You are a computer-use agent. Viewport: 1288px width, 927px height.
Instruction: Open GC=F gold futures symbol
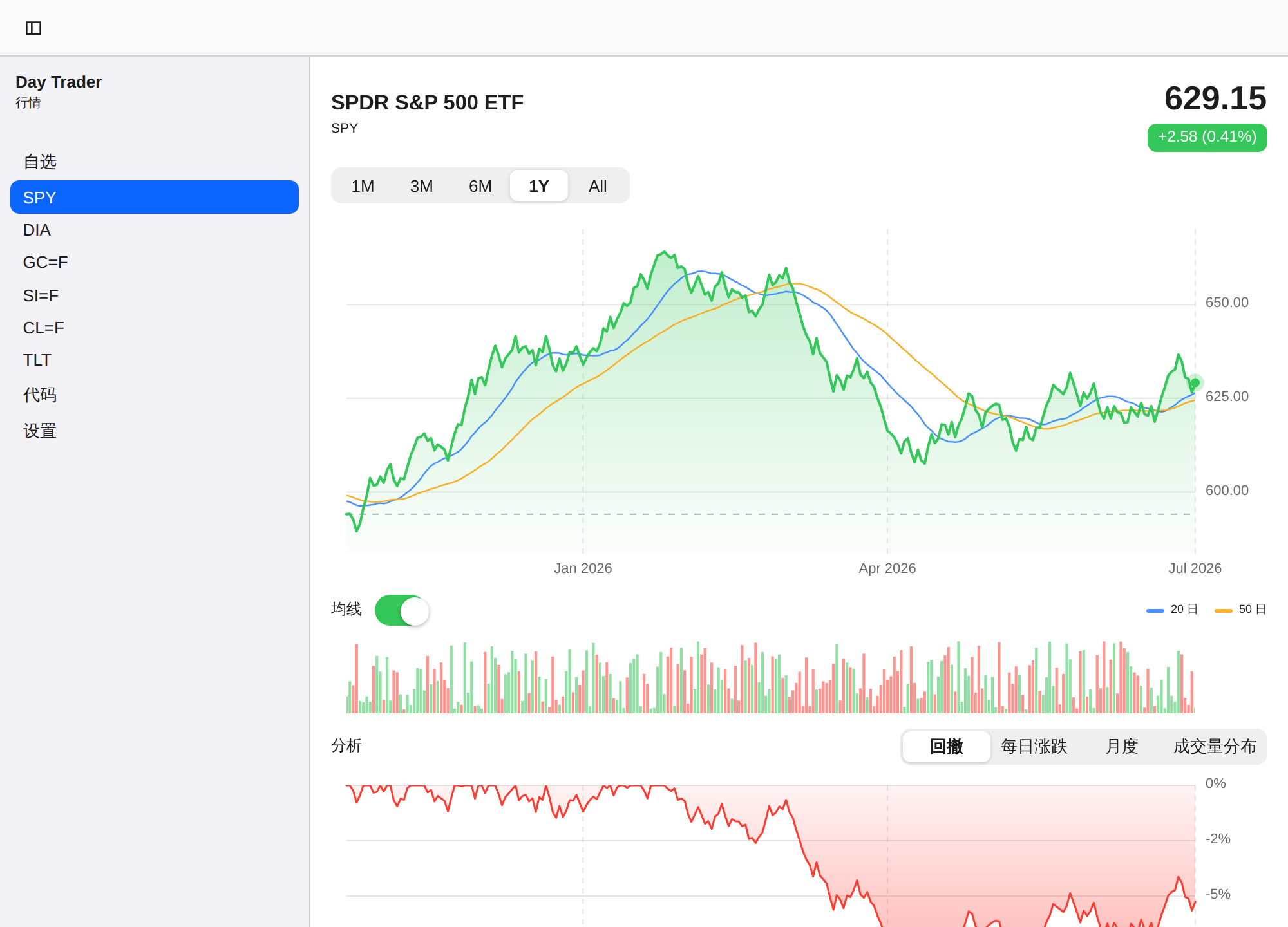(x=155, y=262)
